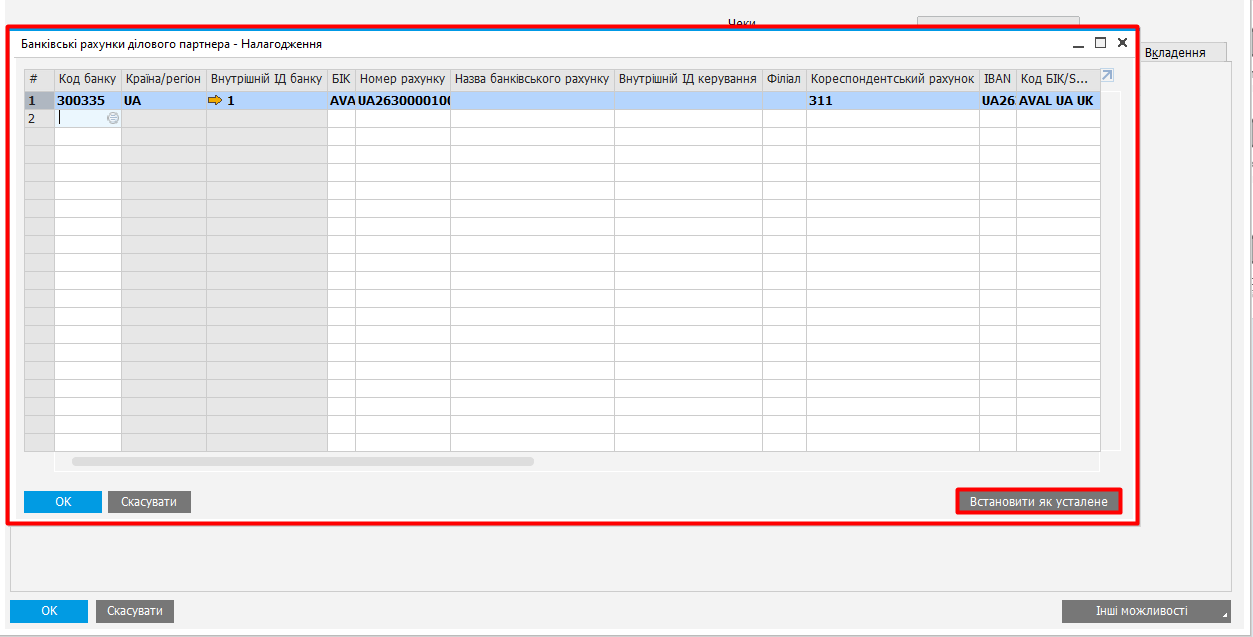The width and height of the screenshot is (1253, 637).
Task: Click the OK button of the parent window
Action: [x=49, y=611]
